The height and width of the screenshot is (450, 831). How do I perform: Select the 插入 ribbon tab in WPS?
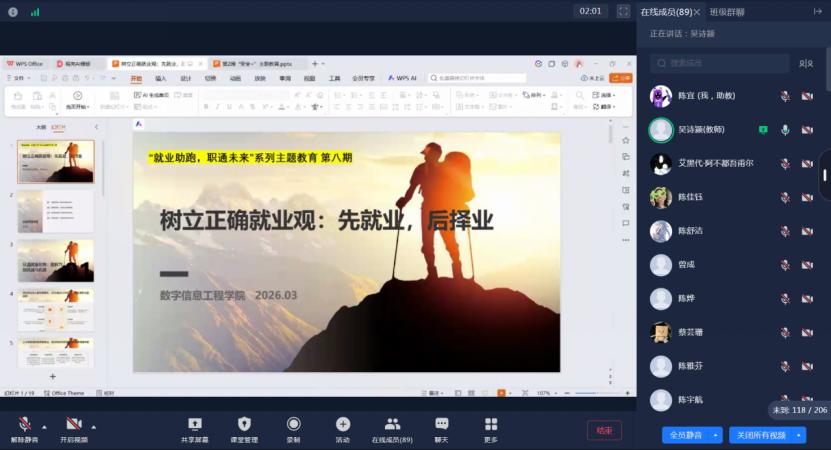(x=160, y=78)
